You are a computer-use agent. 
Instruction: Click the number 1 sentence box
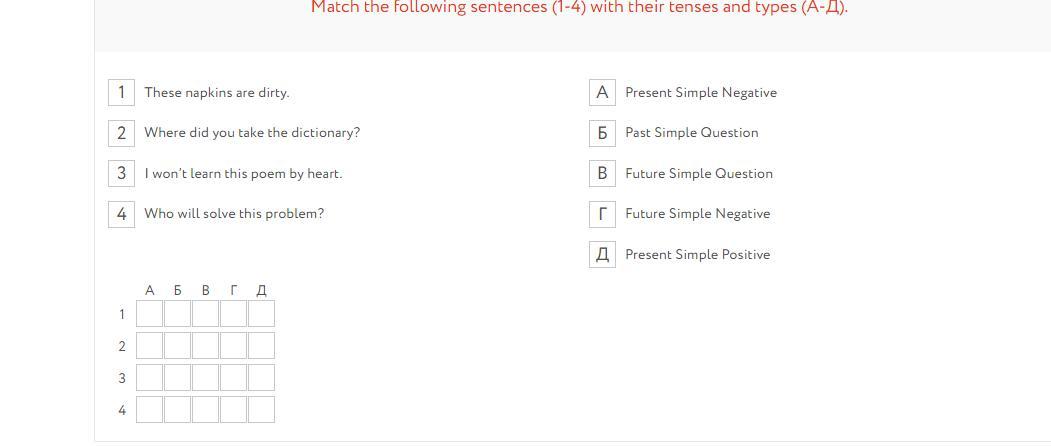pyautogui.click(x=121, y=92)
